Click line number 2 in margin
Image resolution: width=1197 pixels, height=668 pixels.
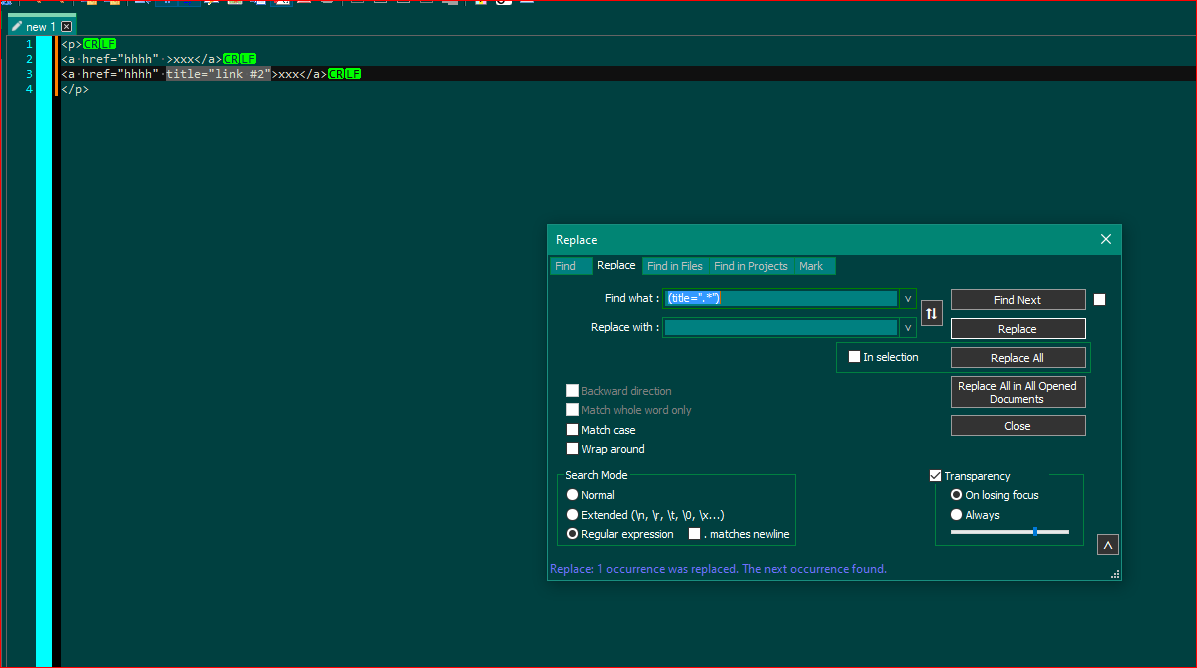pyautogui.click(x=29, y=59)
